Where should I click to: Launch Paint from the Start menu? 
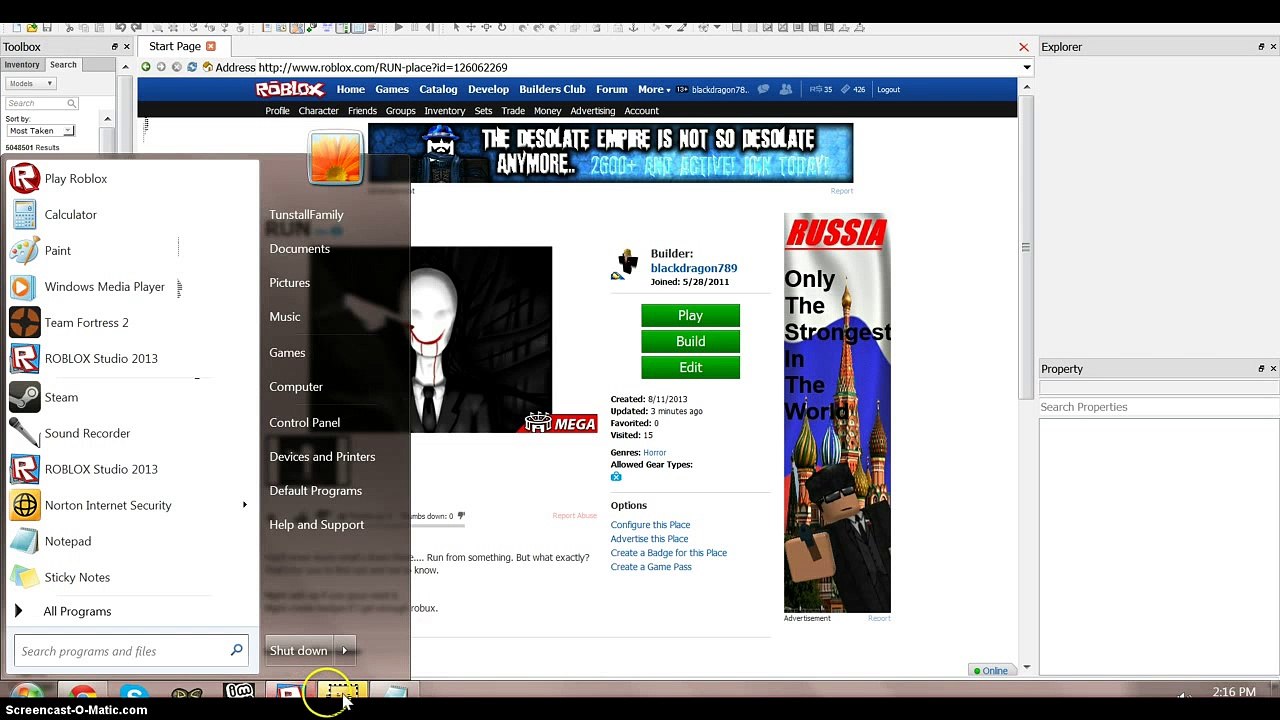point(25,251)
